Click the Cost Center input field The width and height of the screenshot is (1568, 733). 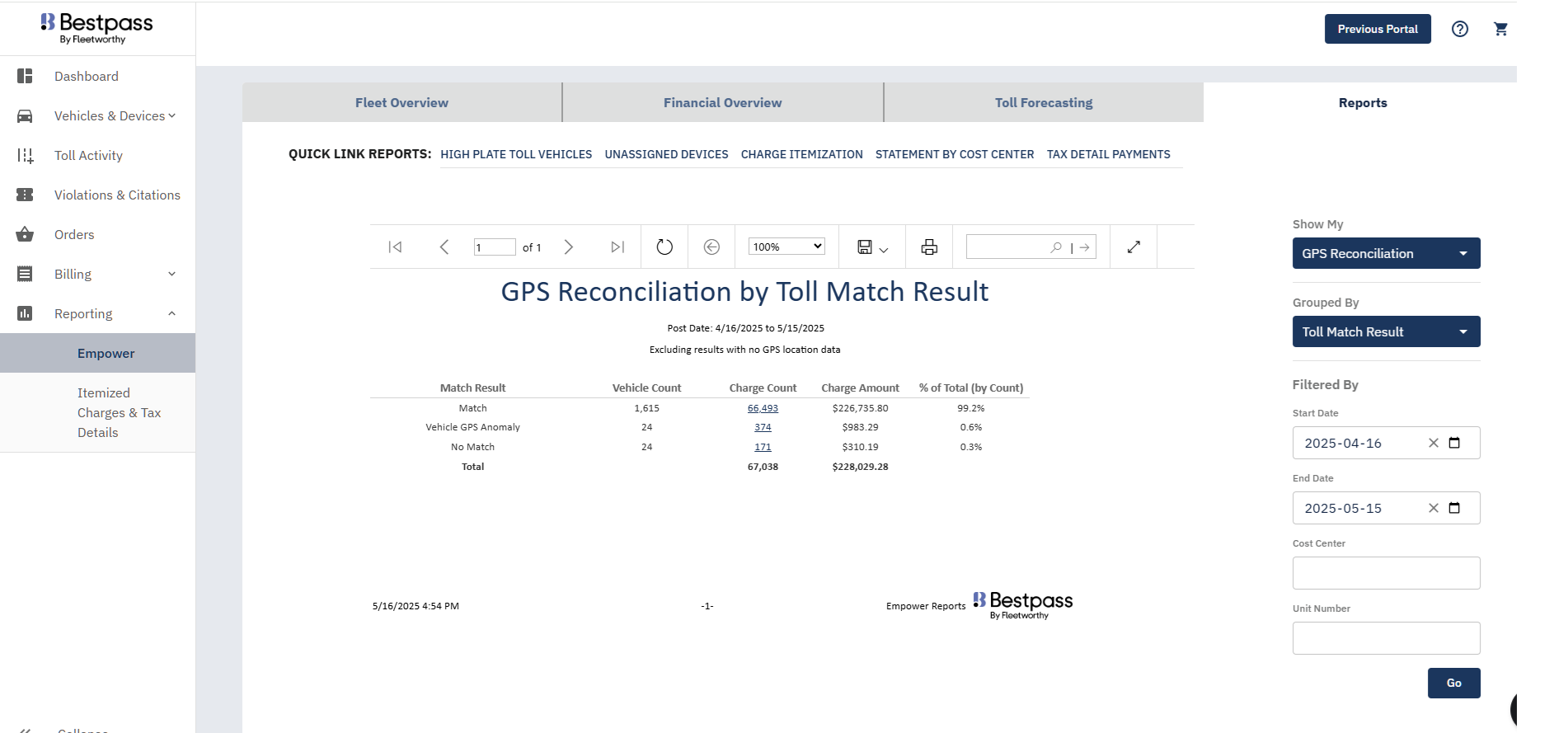point(1386,573)
